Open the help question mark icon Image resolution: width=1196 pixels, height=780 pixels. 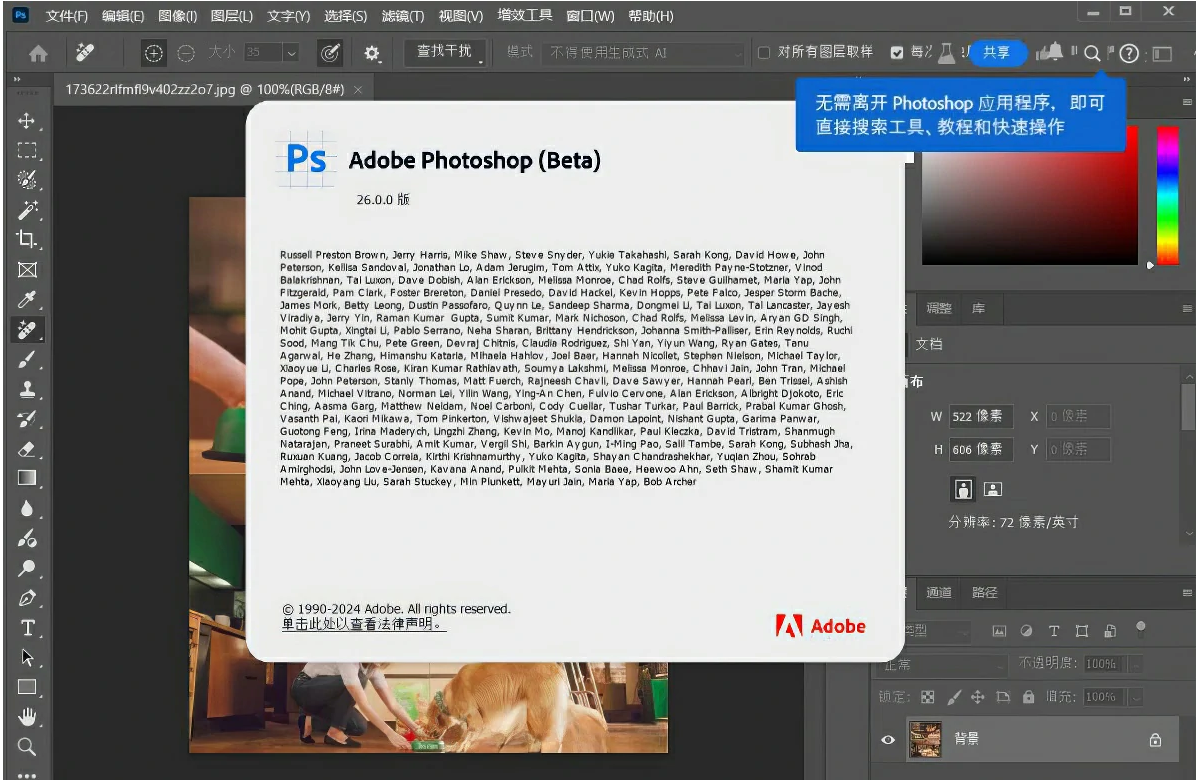[x=1130, y=53]
